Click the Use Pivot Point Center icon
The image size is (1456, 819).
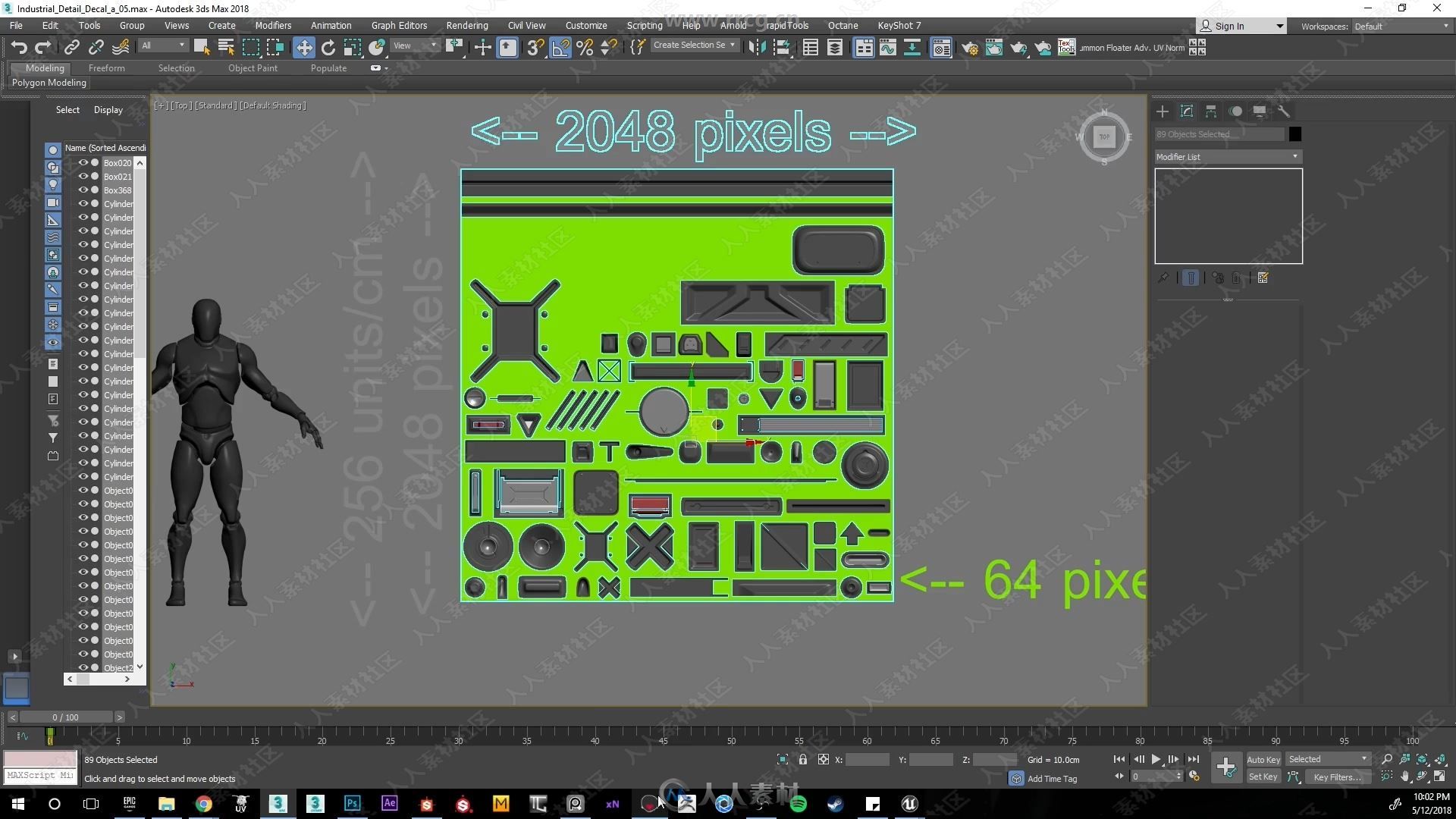[x=455, y=48]
